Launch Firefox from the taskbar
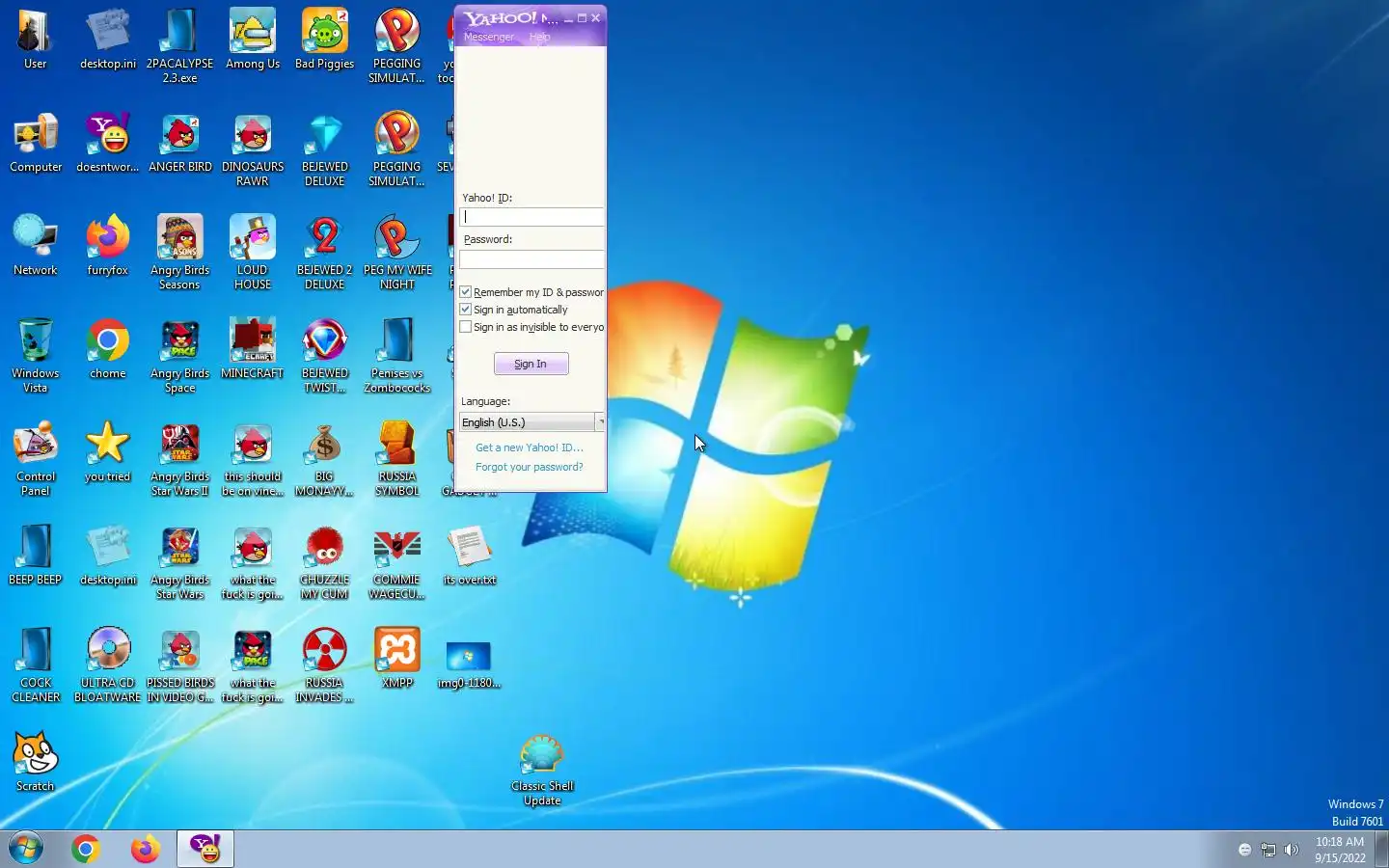This screenshot has width=1389, height=868. click(146, 849)
